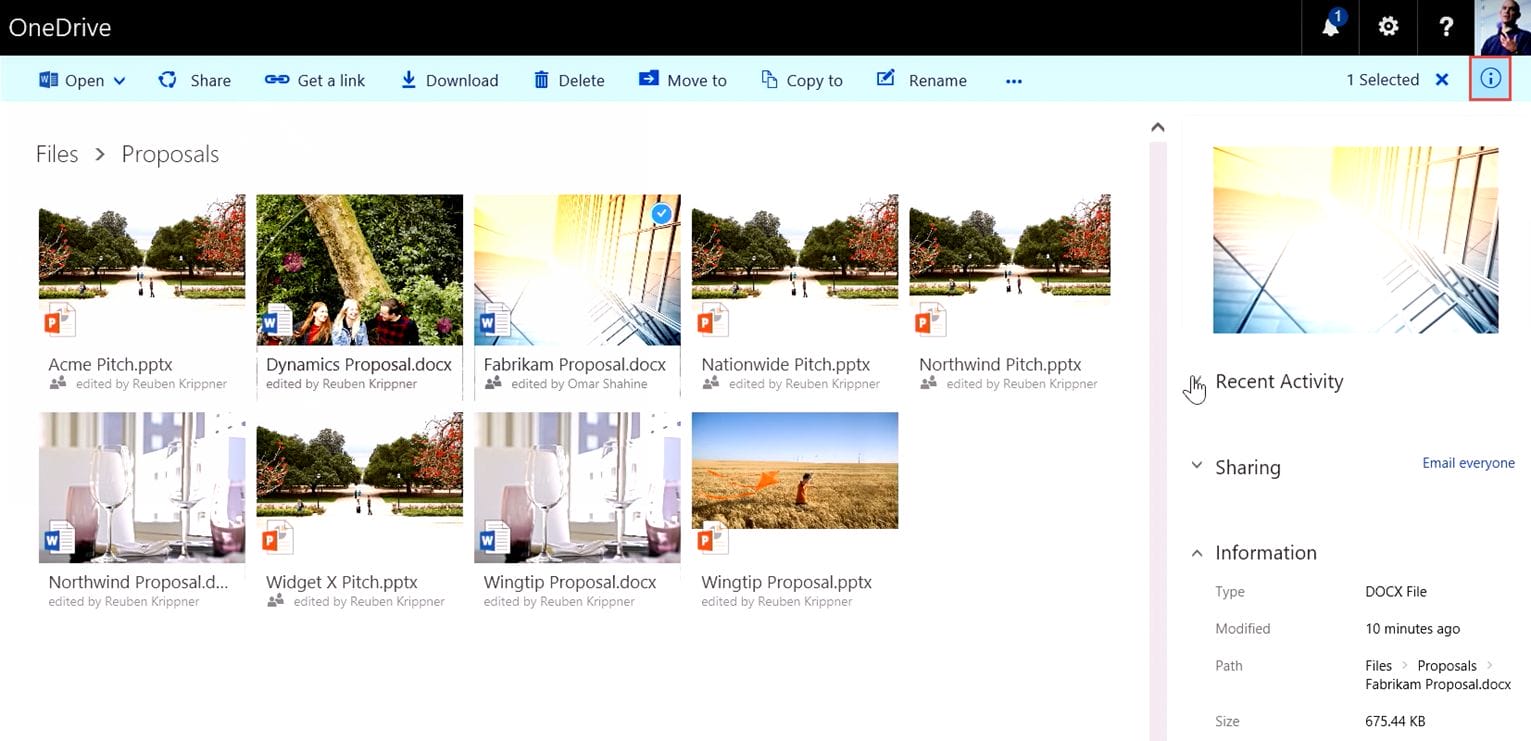Screen dimensions: 1531x741
Task: Clear selection with the X next to 1 Selected
Action: (x=1440, y=79)
